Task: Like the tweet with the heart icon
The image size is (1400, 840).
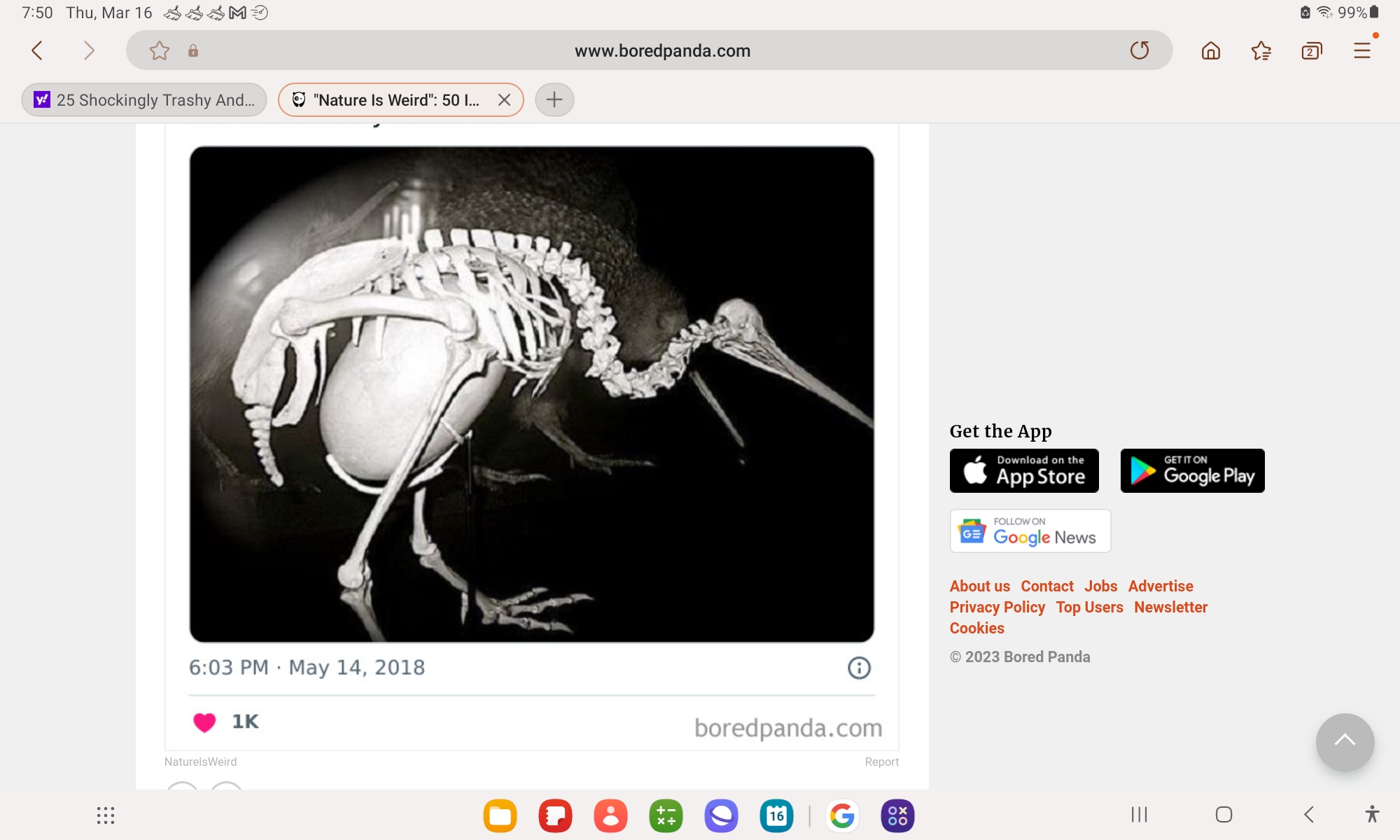Action: tap(204, 722)
